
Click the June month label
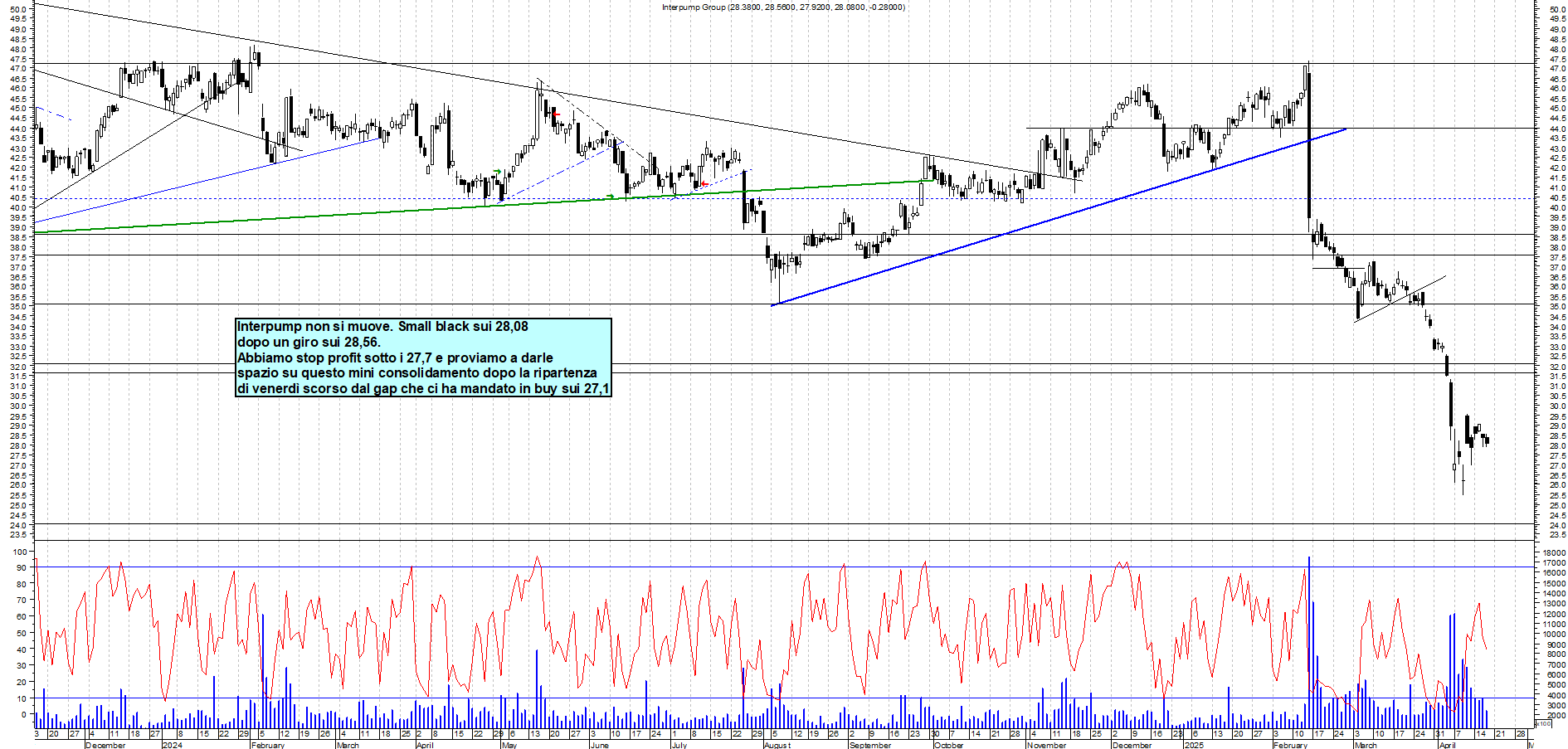598,745
